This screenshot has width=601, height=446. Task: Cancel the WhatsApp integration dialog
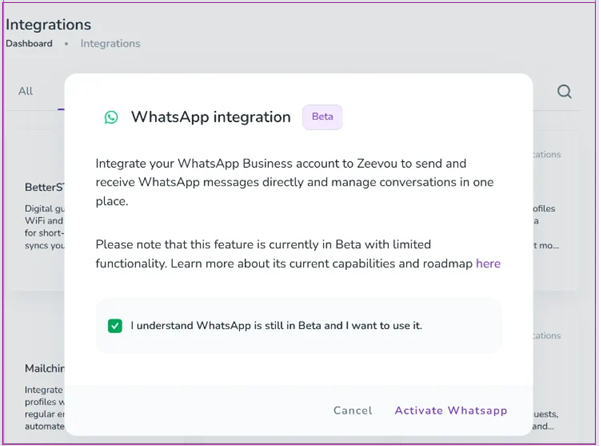(353, 410)
